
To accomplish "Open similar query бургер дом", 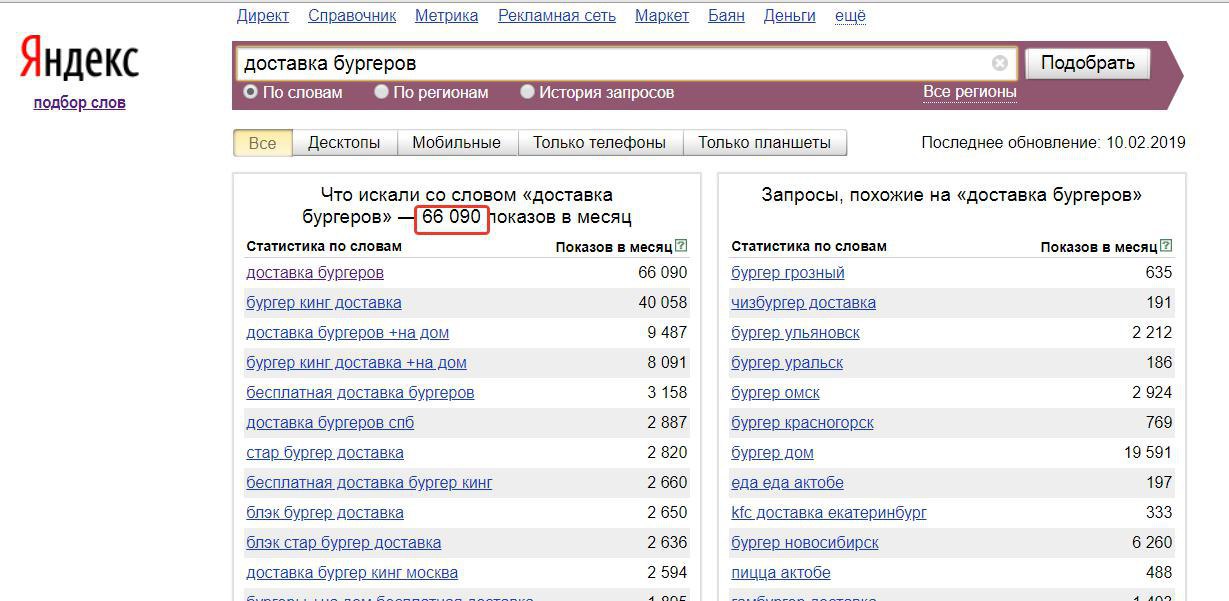I will click(772, 452).
